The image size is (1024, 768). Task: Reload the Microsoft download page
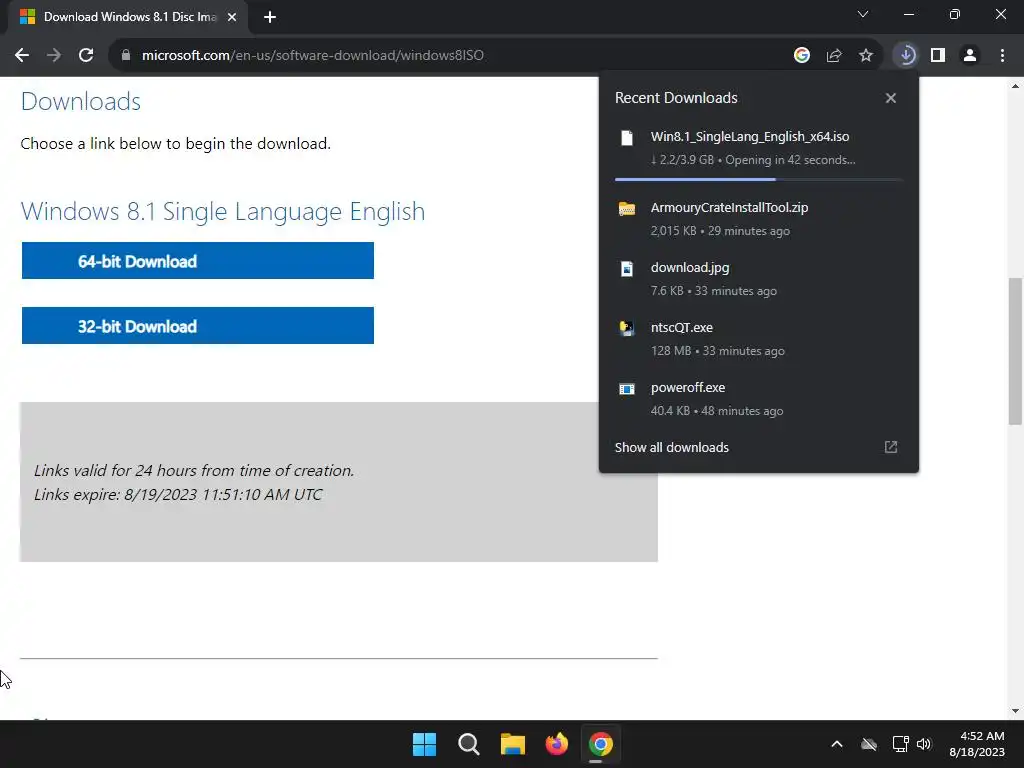[86, 56]
